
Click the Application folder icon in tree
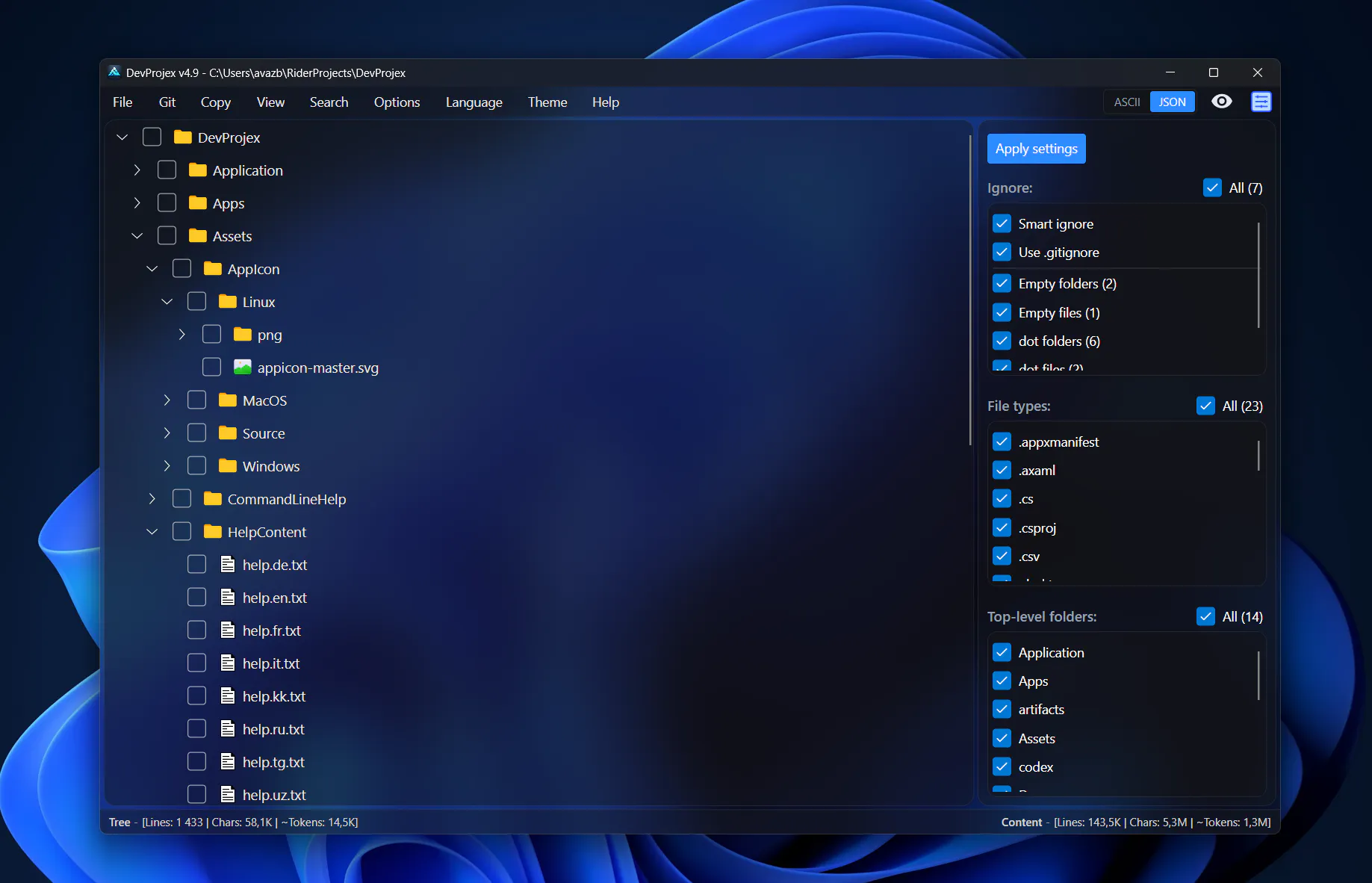(198, 170)
